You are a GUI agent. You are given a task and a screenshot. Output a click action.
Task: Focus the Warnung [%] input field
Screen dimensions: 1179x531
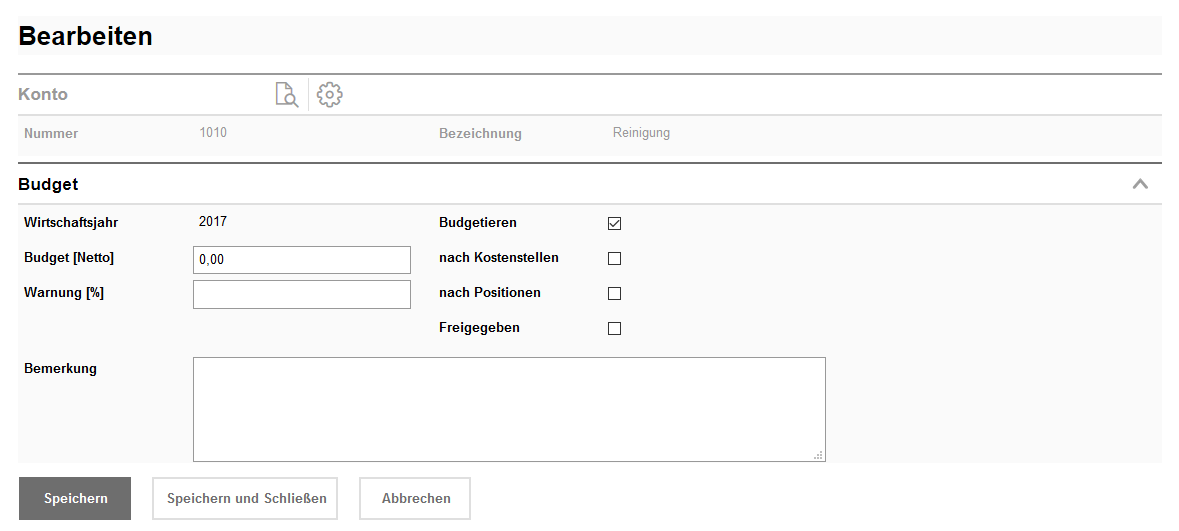point(301,295)
